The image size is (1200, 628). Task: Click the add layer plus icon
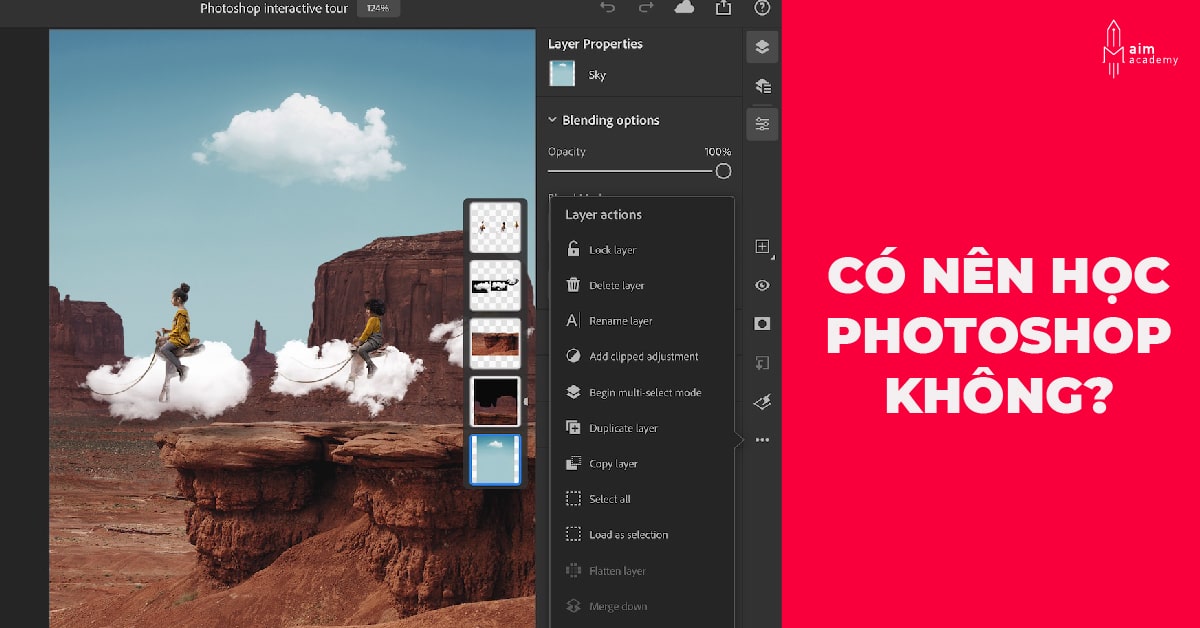tap(762, 247)
